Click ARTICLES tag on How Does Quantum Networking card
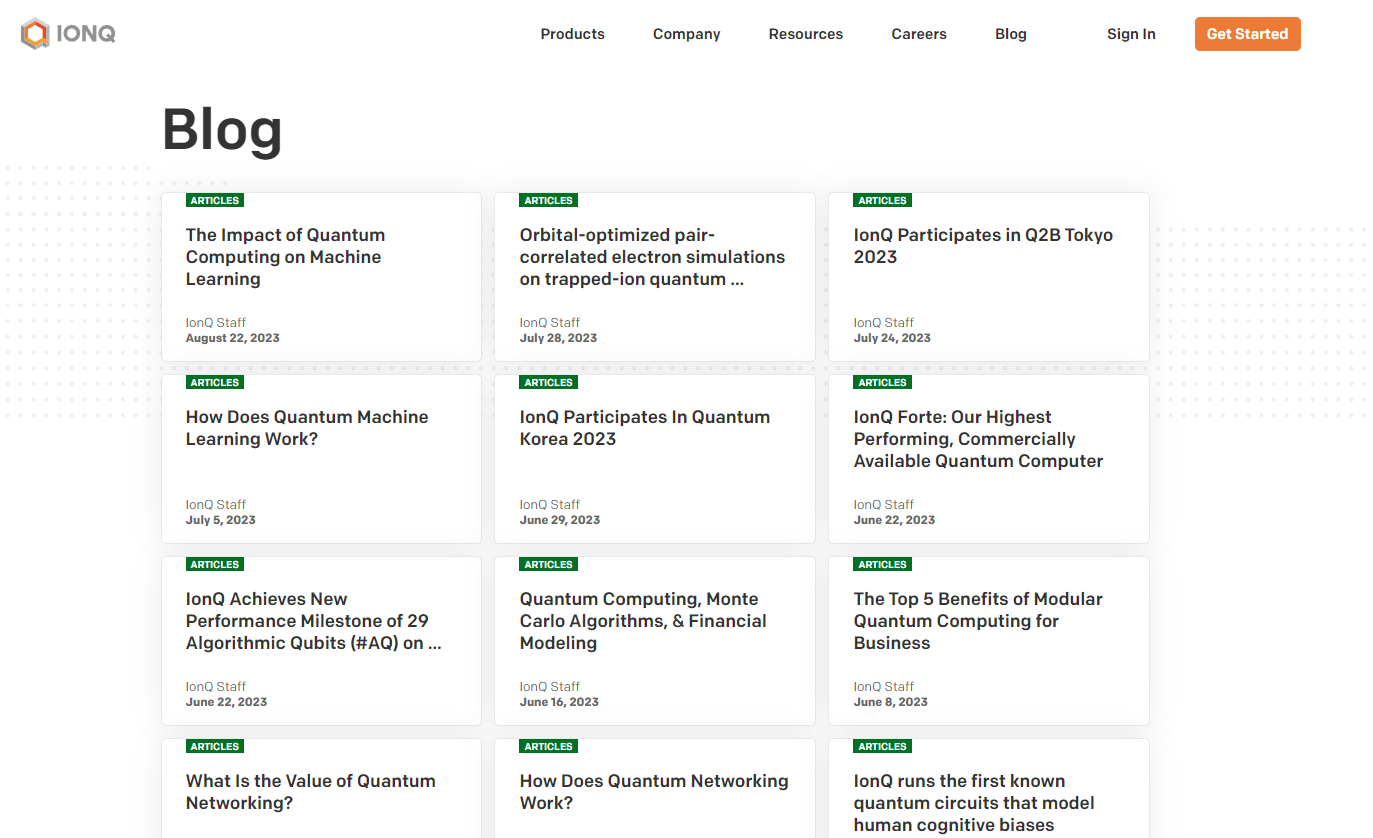Viewport: 1373px width, 838px height. click(549, 746)
